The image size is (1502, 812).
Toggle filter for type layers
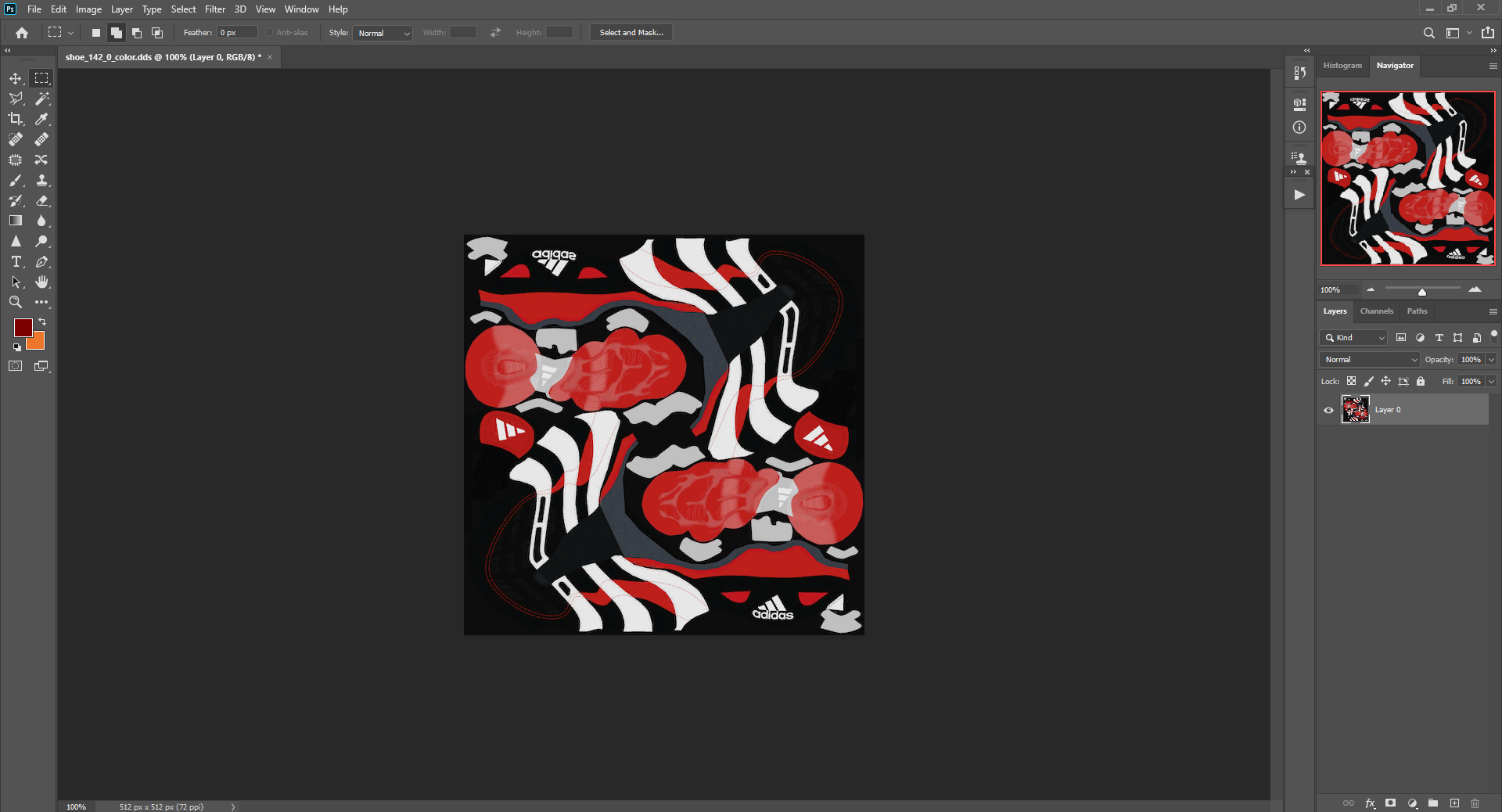(1439, 338)
